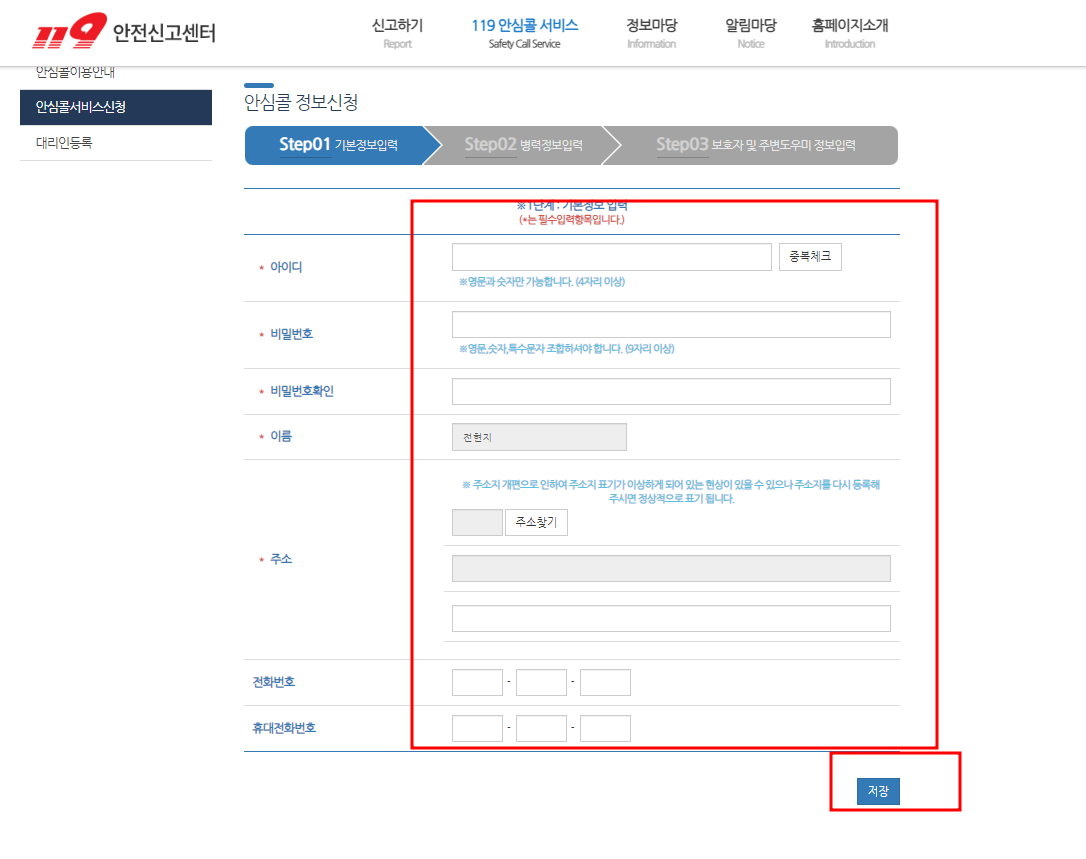Click the 휴대전화번호 field label
Screen dimensions: 1086x859
click(284, 728)
